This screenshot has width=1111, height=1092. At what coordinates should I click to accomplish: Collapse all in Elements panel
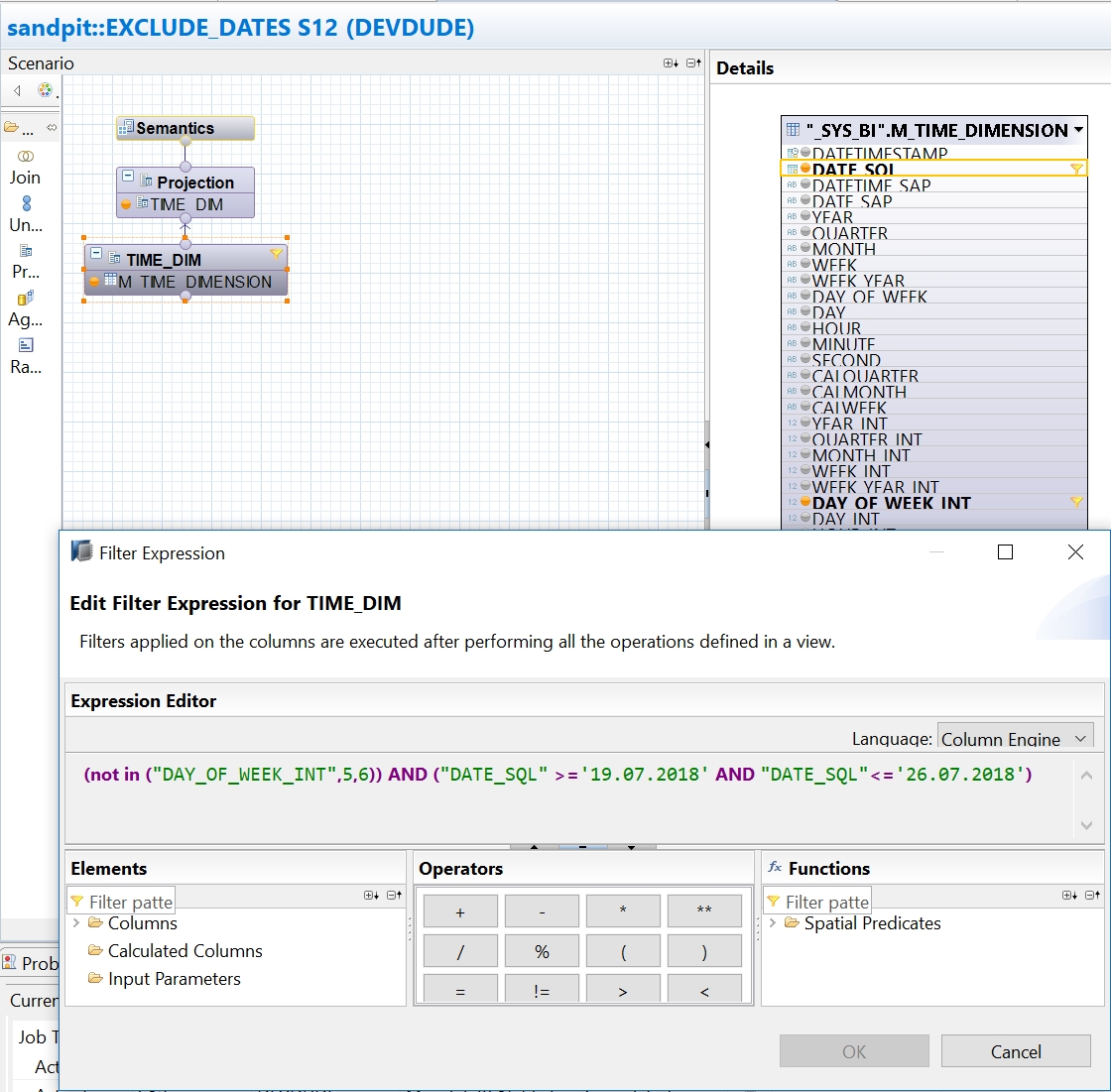tap(395, 895)
